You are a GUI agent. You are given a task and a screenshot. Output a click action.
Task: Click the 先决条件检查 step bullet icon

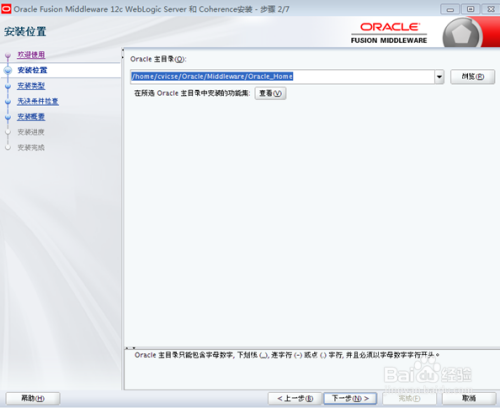[8, 102]
